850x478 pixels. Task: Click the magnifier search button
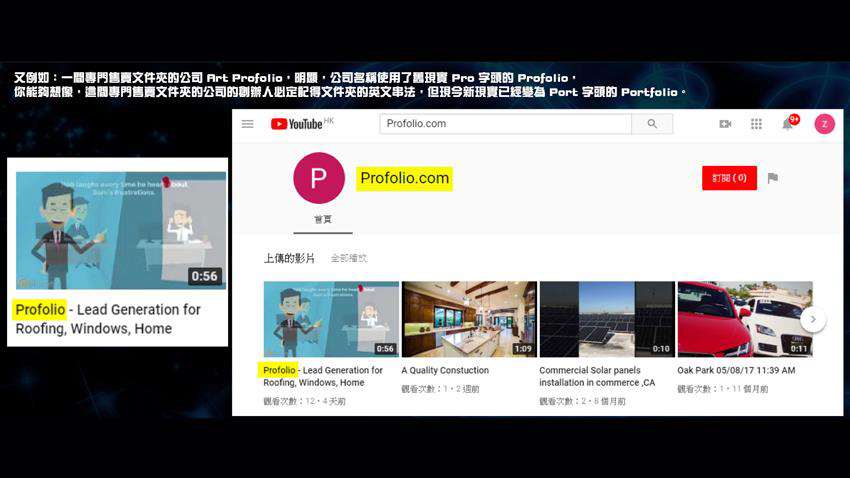tap(652, 124)
